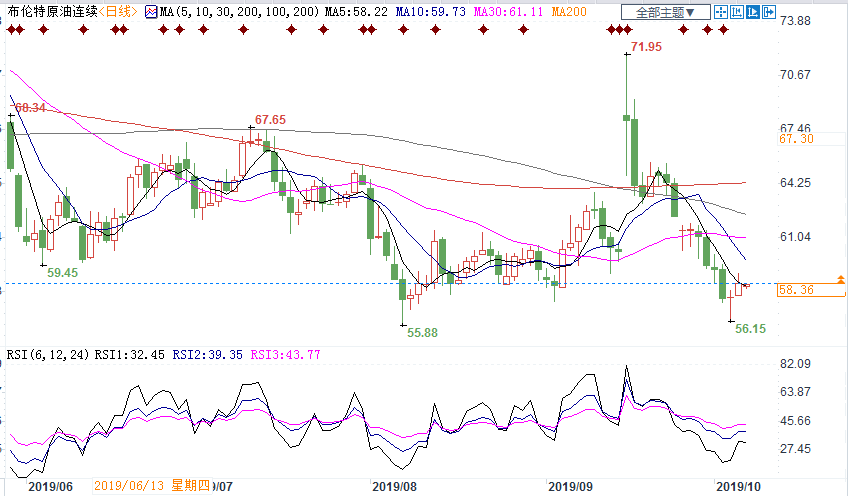Click the 61.04 price axis label
Viewport: 848px width, 496px height.
(x=795, y=237)
